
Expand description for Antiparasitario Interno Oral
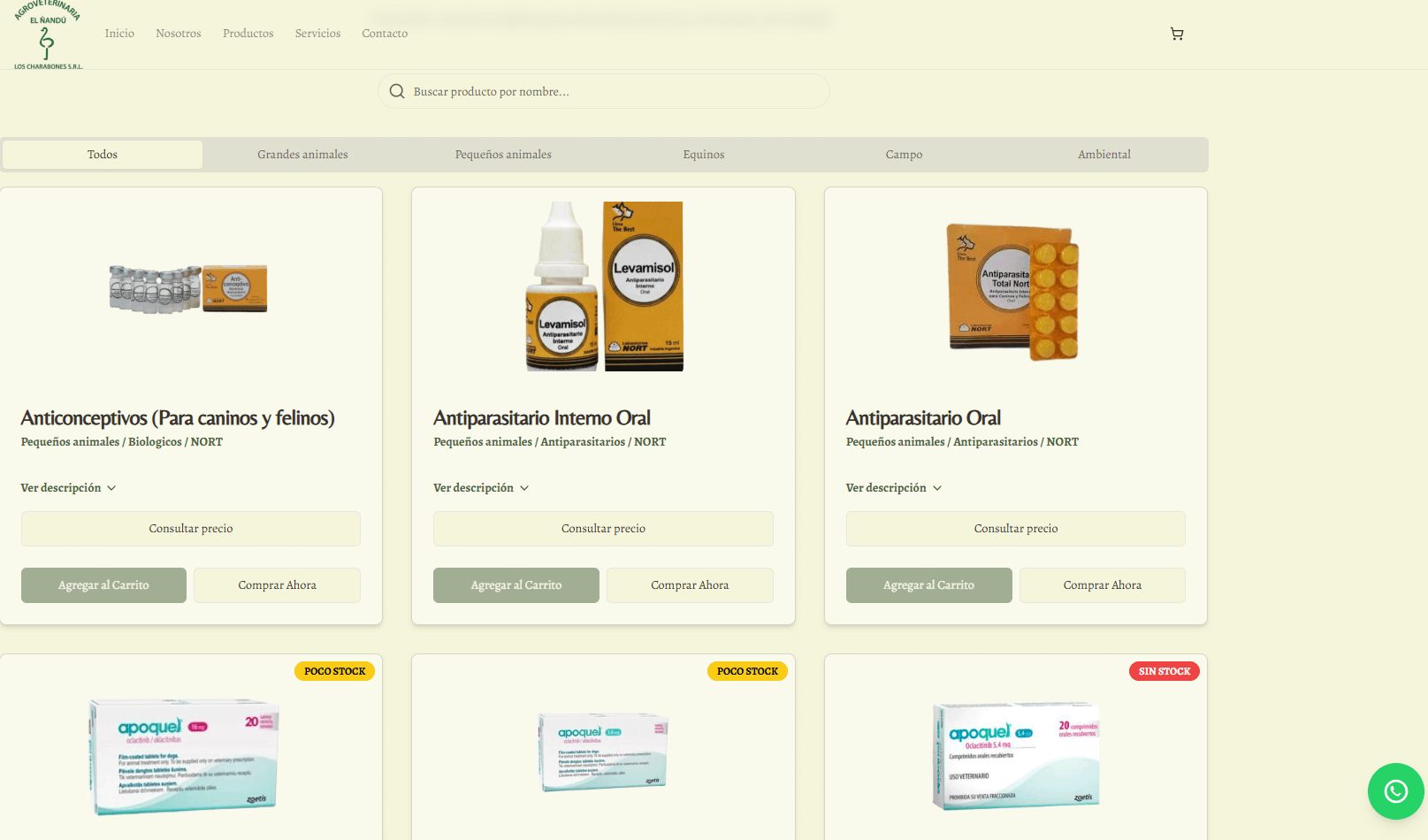click(x=481, y=488)
